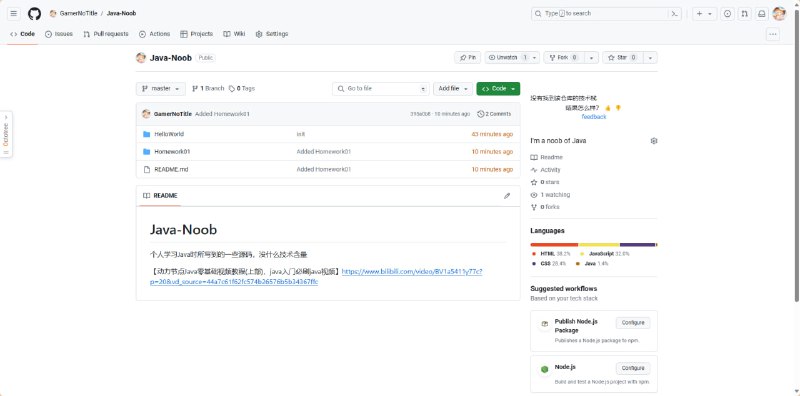Image resolution: width=800 pixels, height=396 pixels.
Task: Switch to the Settings tab
Action: click(x=271, y=34)
